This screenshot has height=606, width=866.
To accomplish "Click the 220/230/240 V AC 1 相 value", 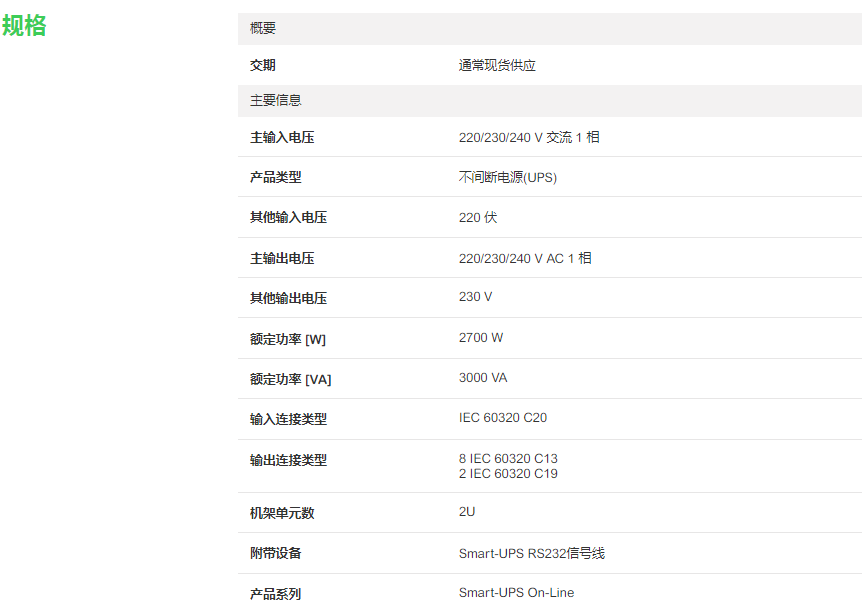I will (525, 258).
